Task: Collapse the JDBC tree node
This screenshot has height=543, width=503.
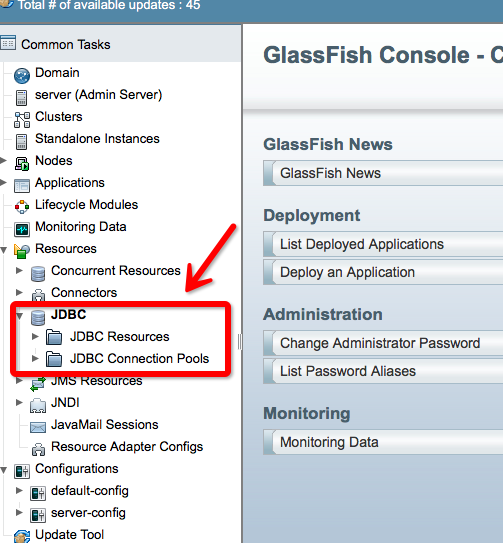Action: (19, 315)
